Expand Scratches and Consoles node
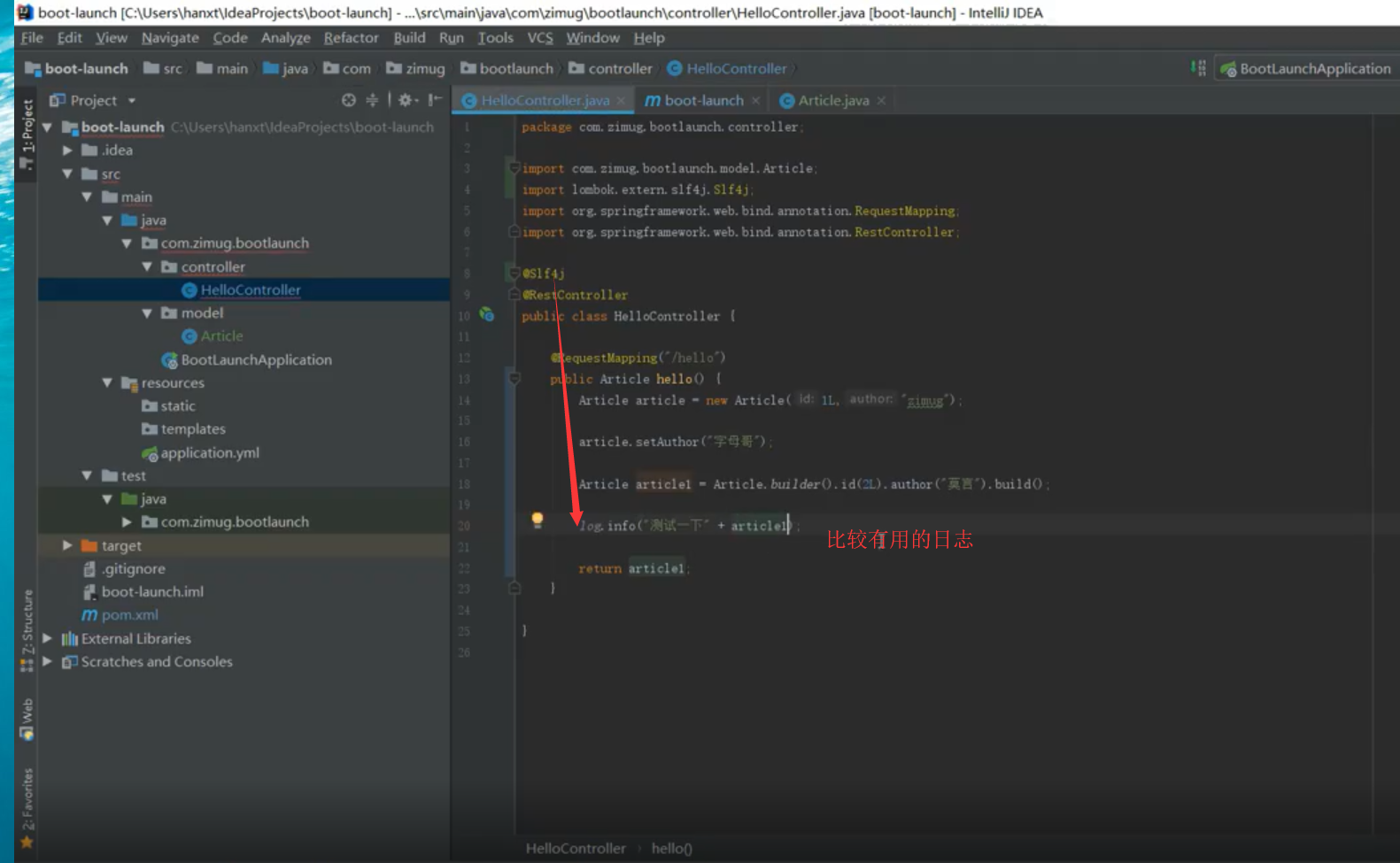Image resolution: width=1400 pixels, height=863 pixels. point(47,661)
